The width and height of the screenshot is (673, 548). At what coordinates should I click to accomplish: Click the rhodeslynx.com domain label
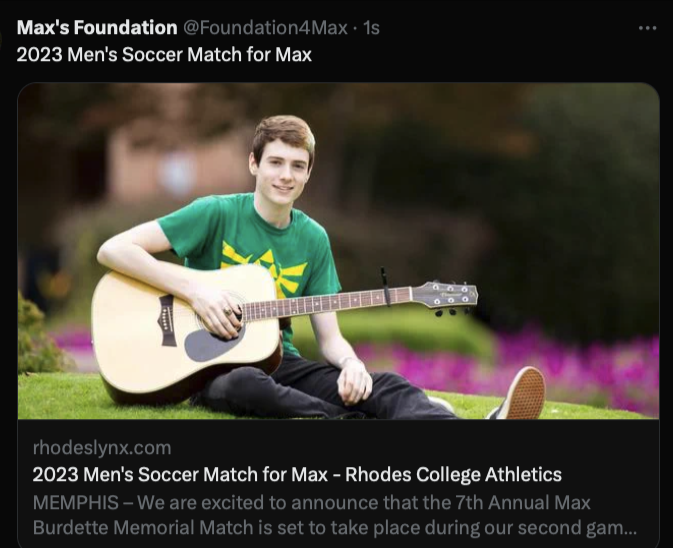point(101,447)
